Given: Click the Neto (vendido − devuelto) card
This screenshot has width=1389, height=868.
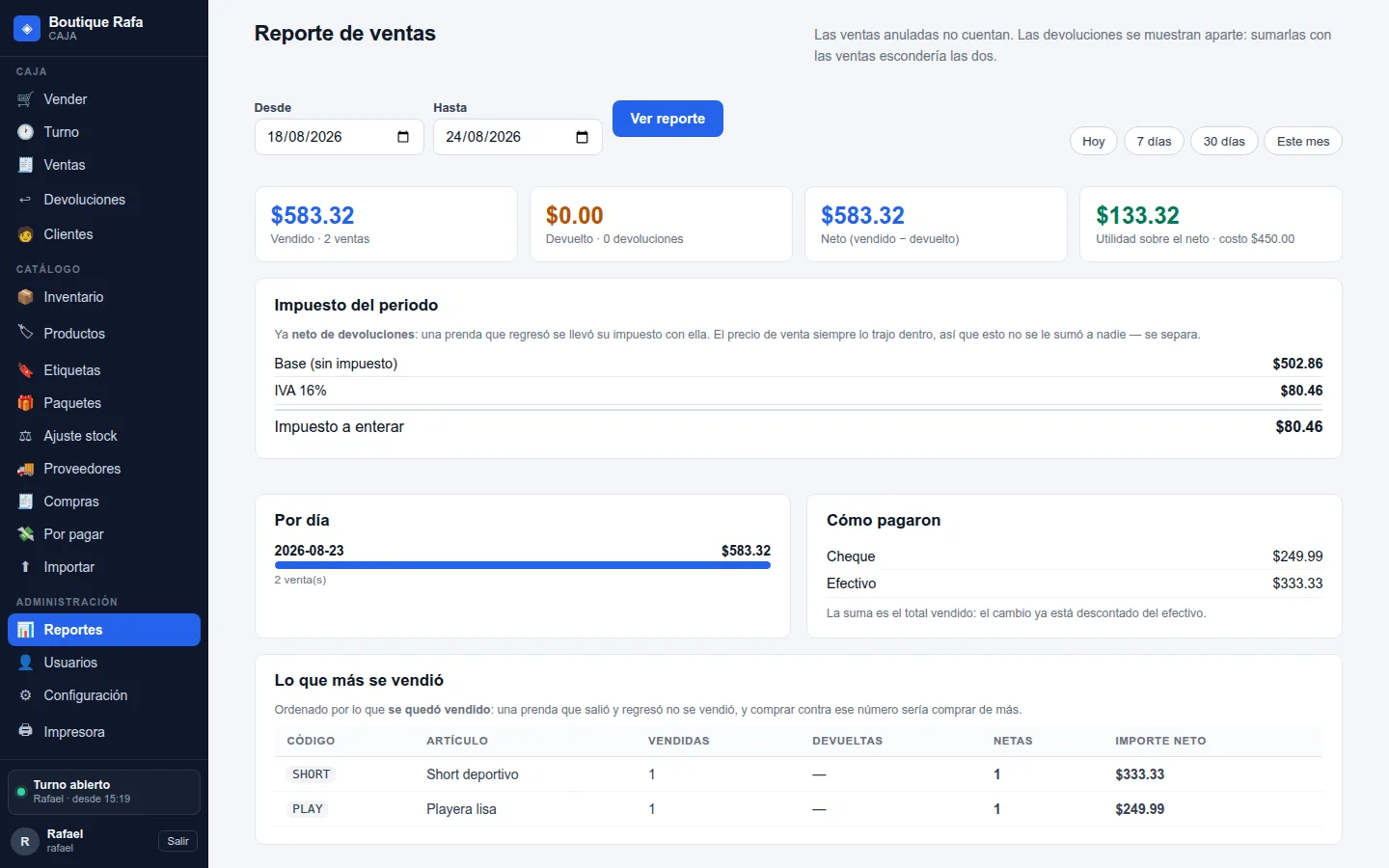Looking at the screenshot, I should [x=936, y=224].
